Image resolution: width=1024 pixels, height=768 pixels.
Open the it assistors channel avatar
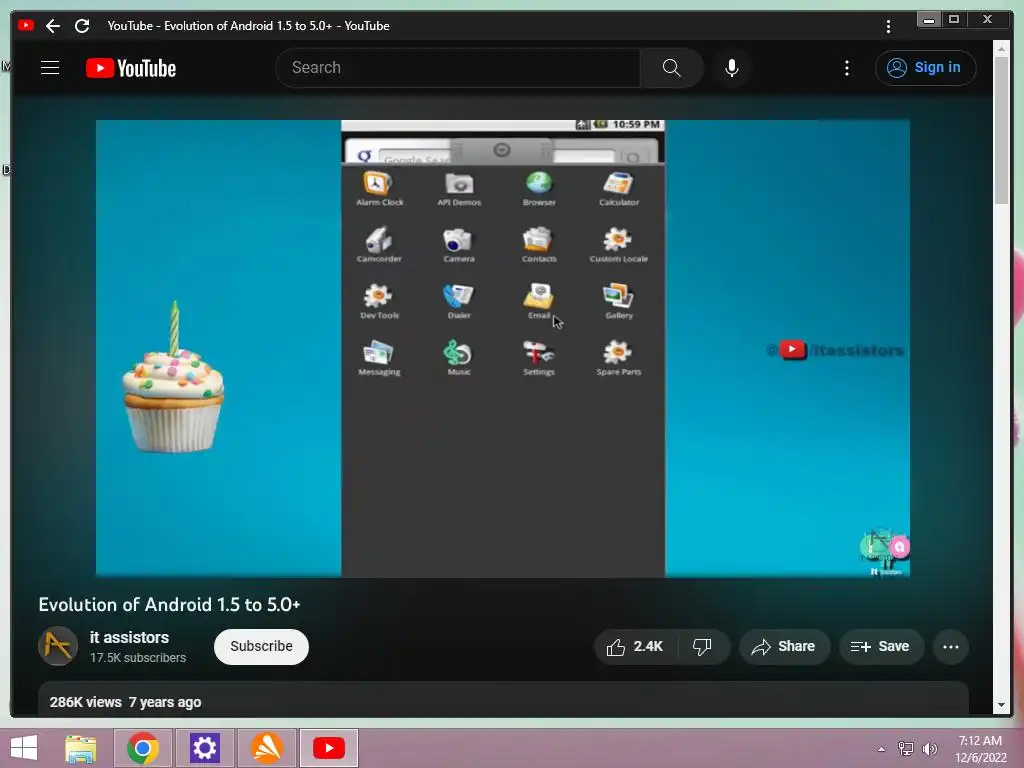point(58,646)
